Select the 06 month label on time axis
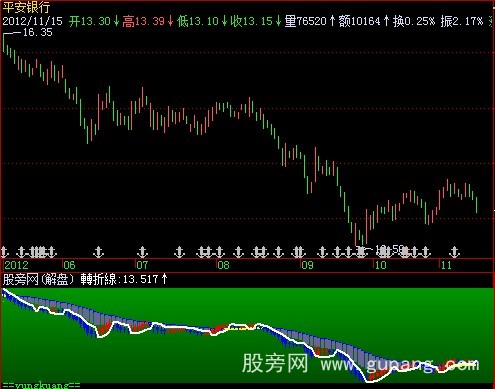The height and width of the screenshot is (389, 495). pyautogui.click(x=69, y=265)
